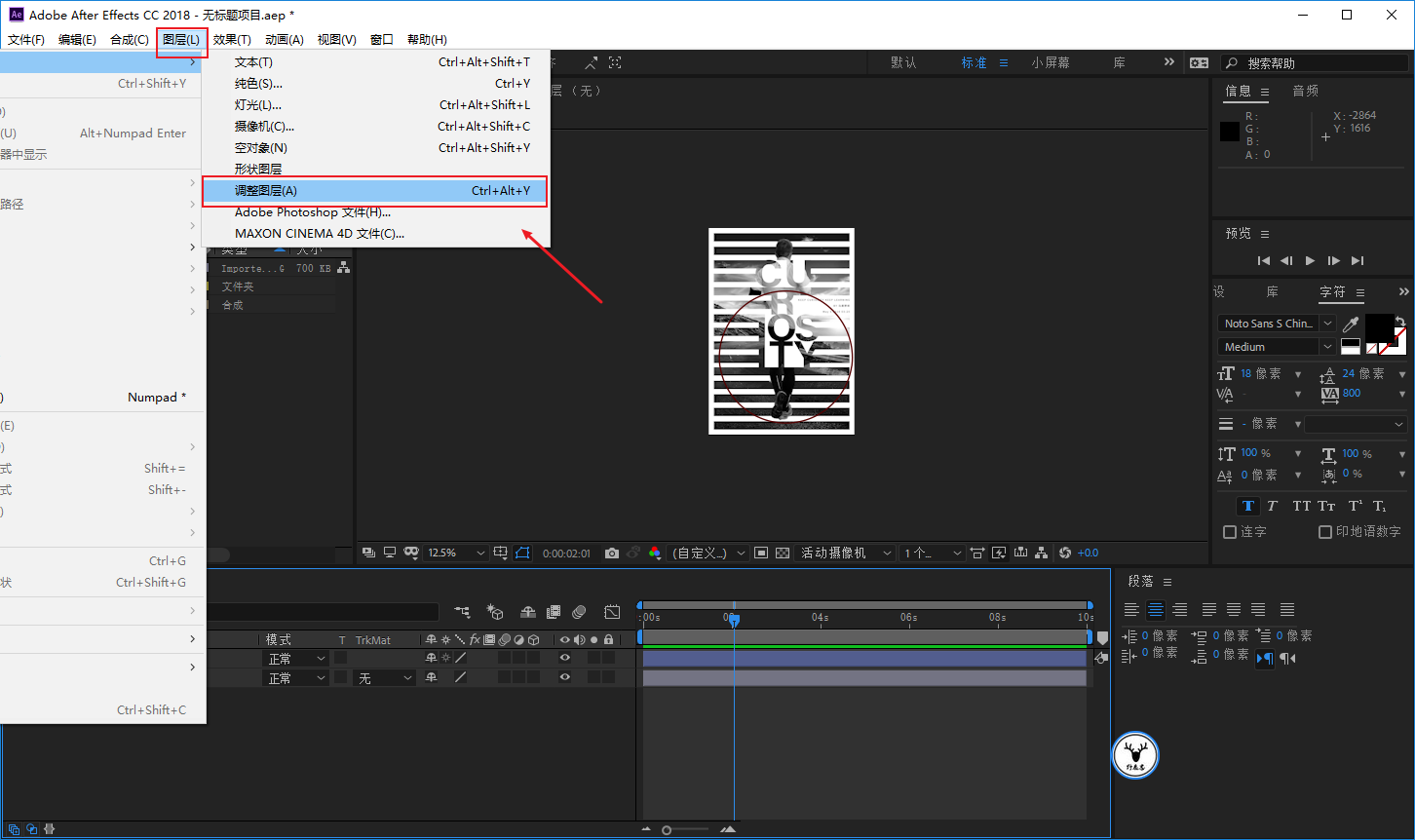Viewport: 1415px width, 840px height.
Task: Enable the 印地语数字 checkbox
Action: point(1325,532)
